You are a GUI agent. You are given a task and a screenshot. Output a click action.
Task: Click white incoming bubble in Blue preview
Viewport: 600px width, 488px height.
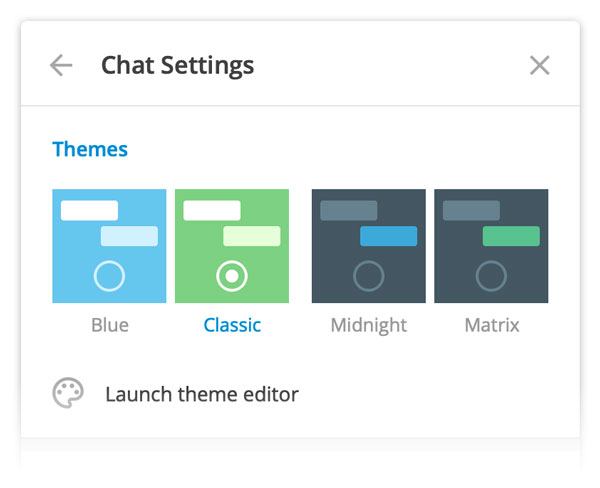(89, 210)
